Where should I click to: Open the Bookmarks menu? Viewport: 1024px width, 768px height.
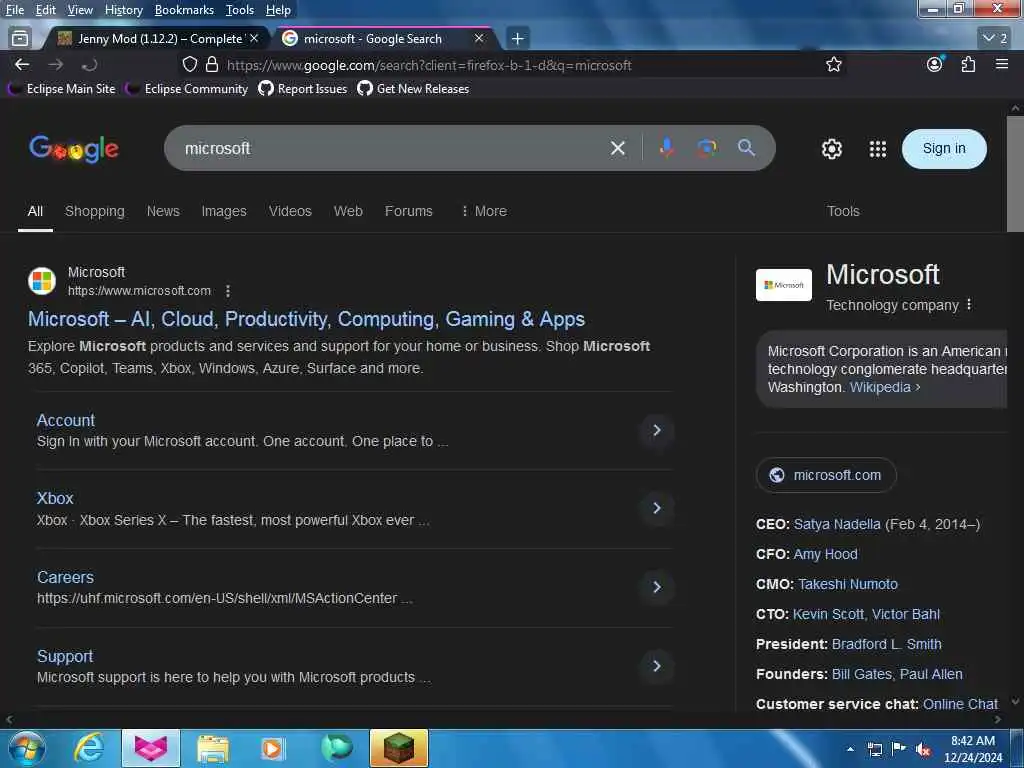pyautogui.click(x=184, y=10)
